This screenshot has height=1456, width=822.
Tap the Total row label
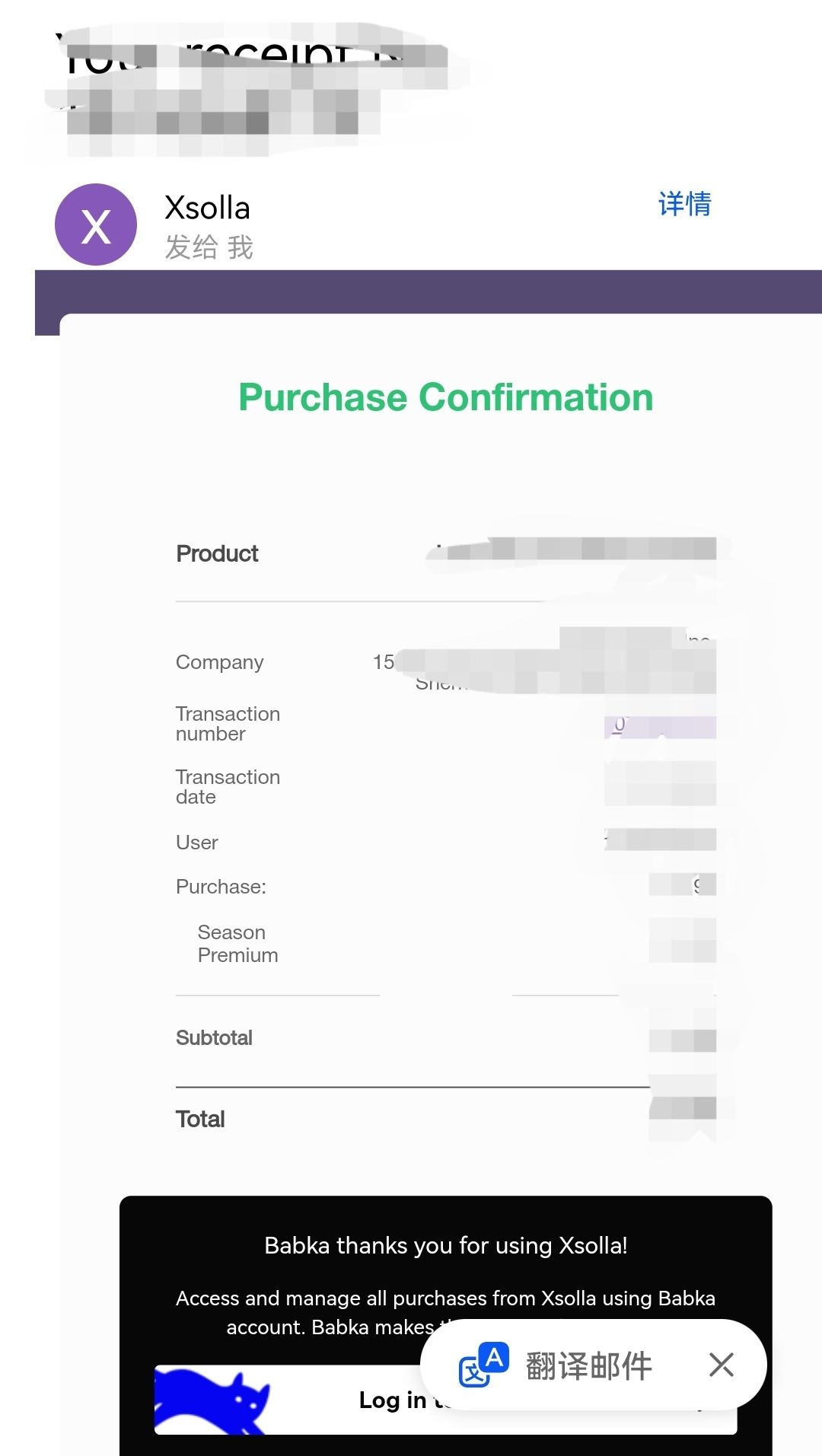200,1119
